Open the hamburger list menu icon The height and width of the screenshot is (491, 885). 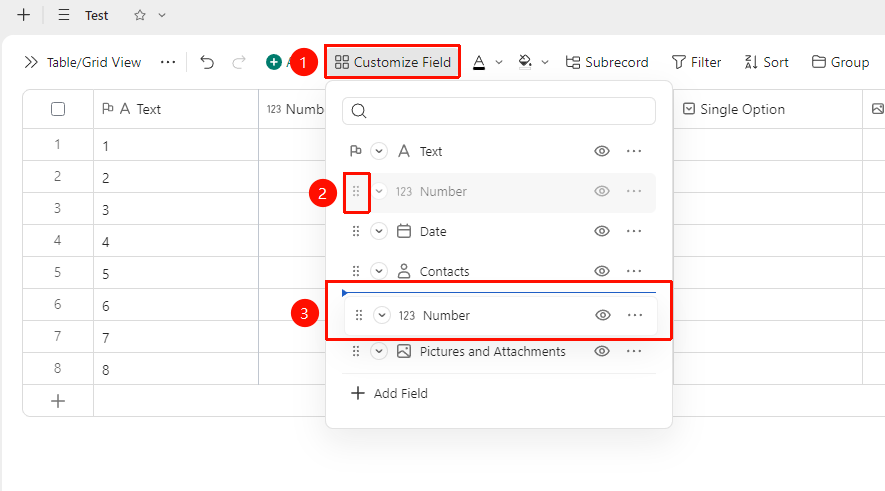click(64, 15)
